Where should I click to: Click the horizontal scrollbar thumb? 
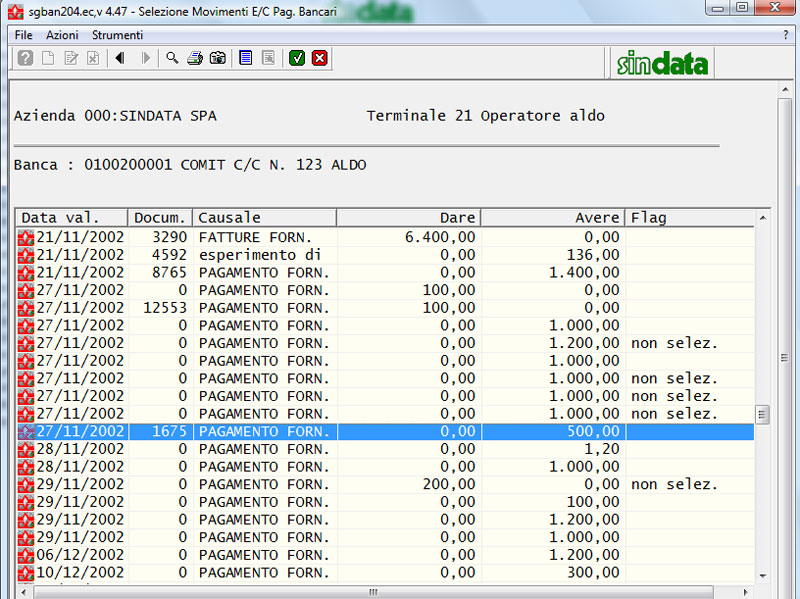pyautogui.click(x=373, y=592)
